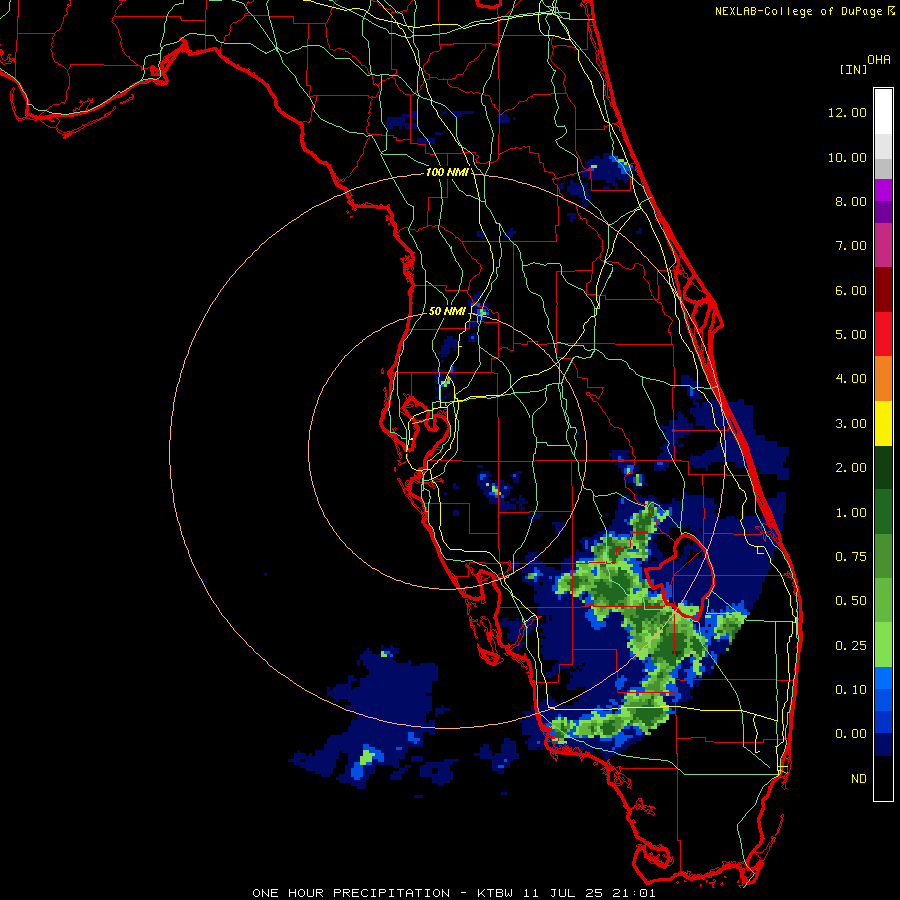Click the 100 NMI range ring label
This screenshot has height=900, width=900.
click(x=447, y=172)
